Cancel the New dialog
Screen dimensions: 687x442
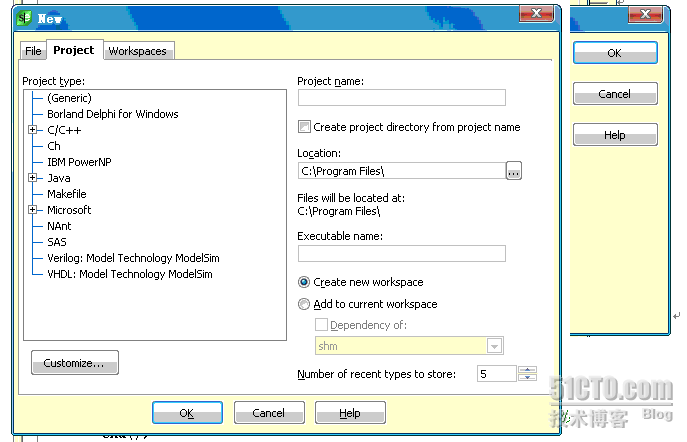pyautogui.click(x=269, y=413)
